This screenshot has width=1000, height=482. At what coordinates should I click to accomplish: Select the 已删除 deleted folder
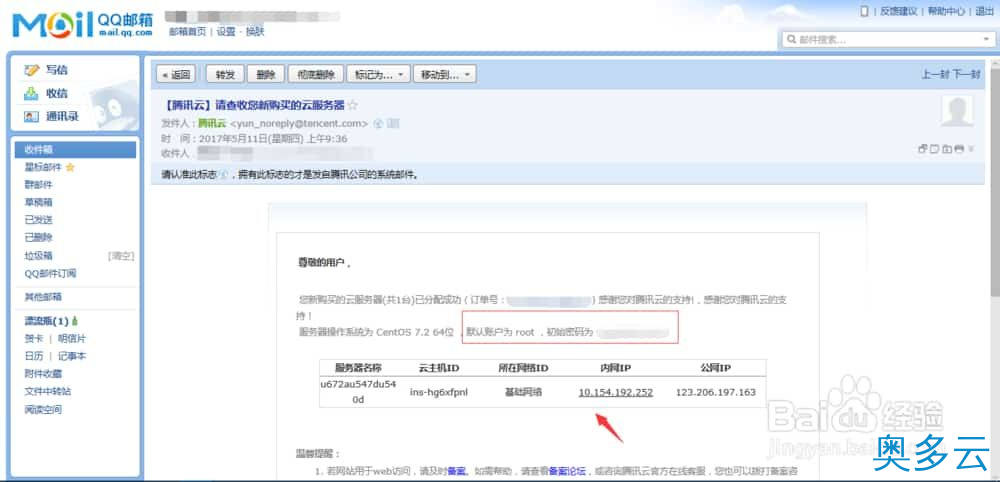[x=38, y=237]
